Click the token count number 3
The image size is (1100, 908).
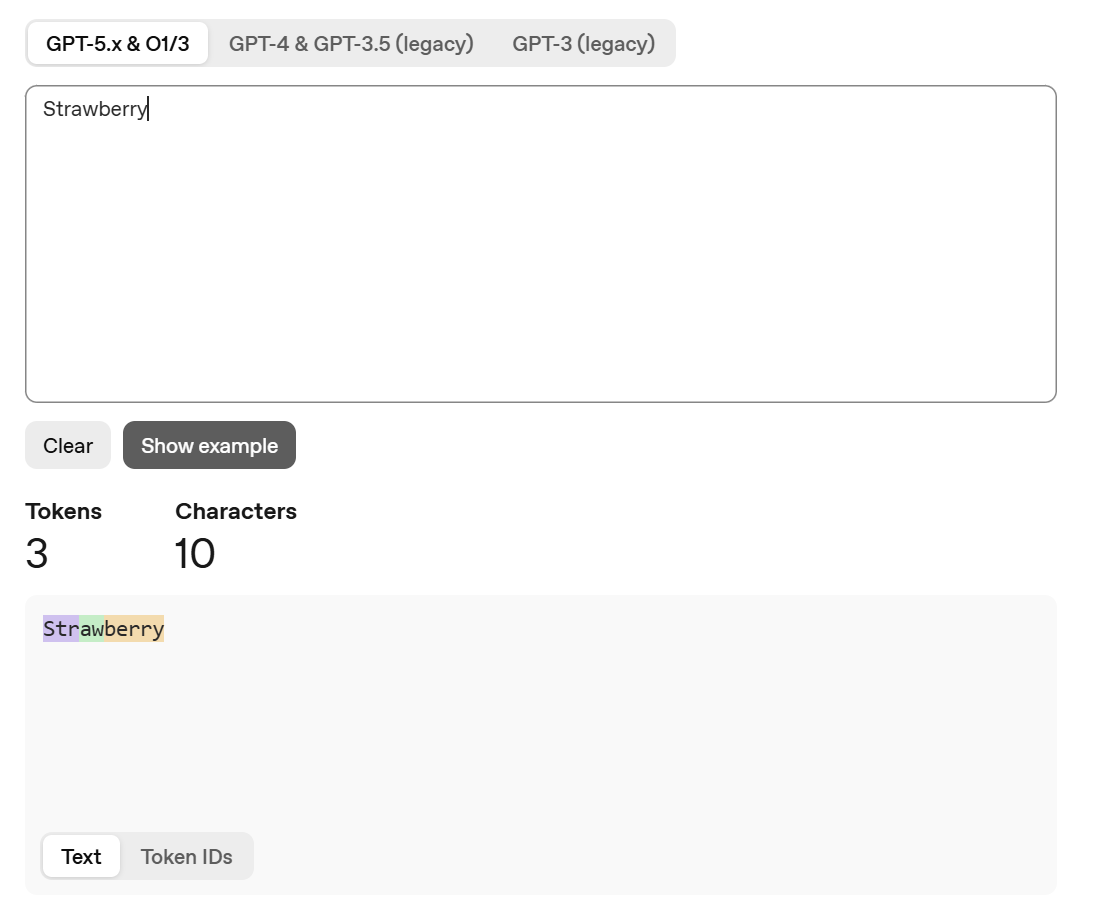36,554
